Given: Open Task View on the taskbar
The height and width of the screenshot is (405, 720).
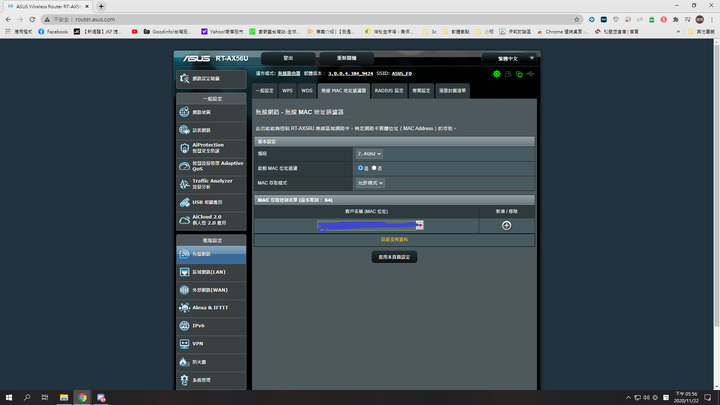Looking at the screenshot, I should click(45, 398).
